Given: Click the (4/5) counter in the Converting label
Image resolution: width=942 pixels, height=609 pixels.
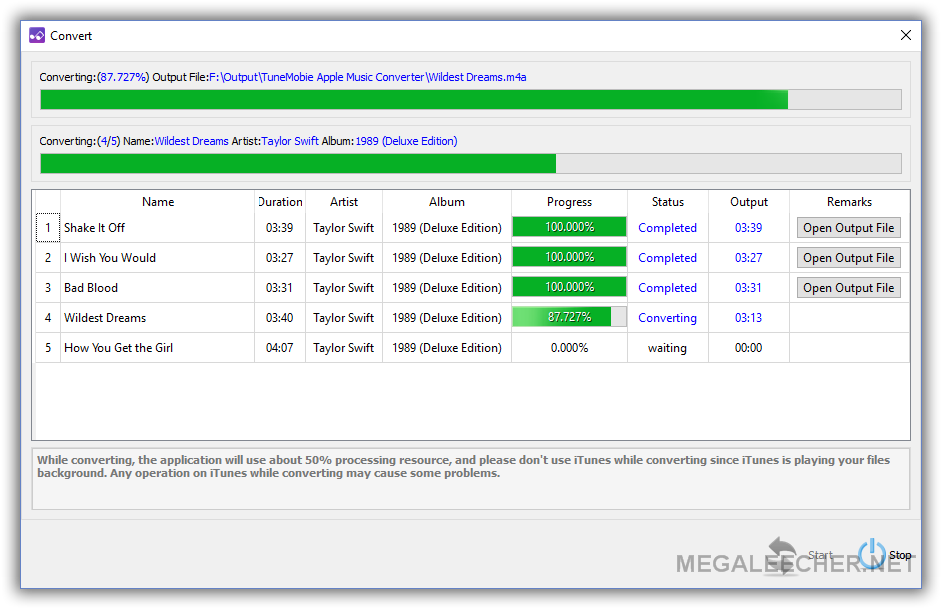Looking at the screenshot, I should [x=109, y=141].
